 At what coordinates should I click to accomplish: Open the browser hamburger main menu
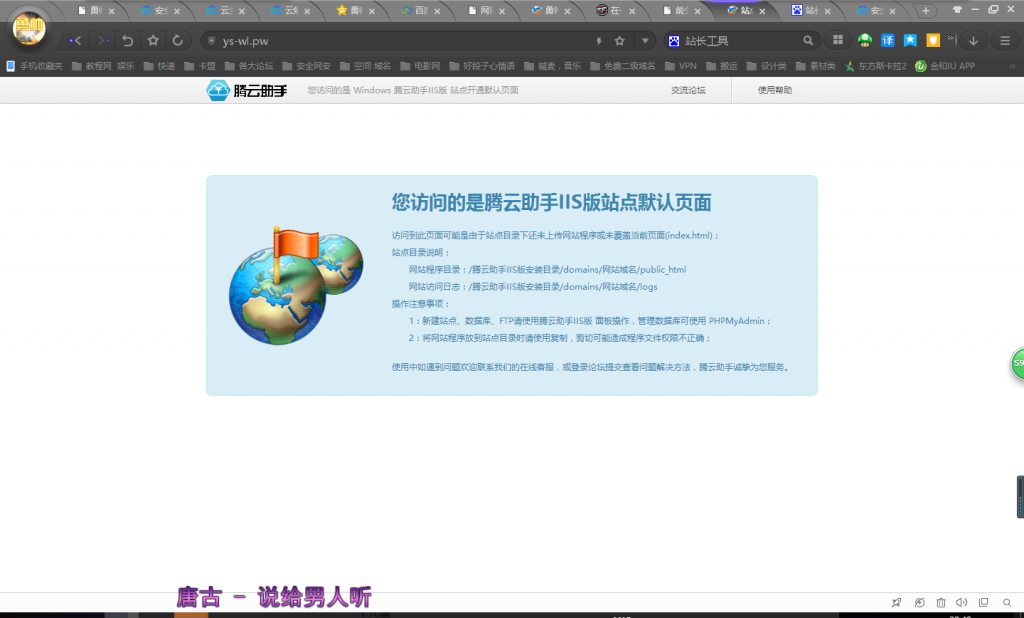pyautogui.click(x=1004, y=41)
